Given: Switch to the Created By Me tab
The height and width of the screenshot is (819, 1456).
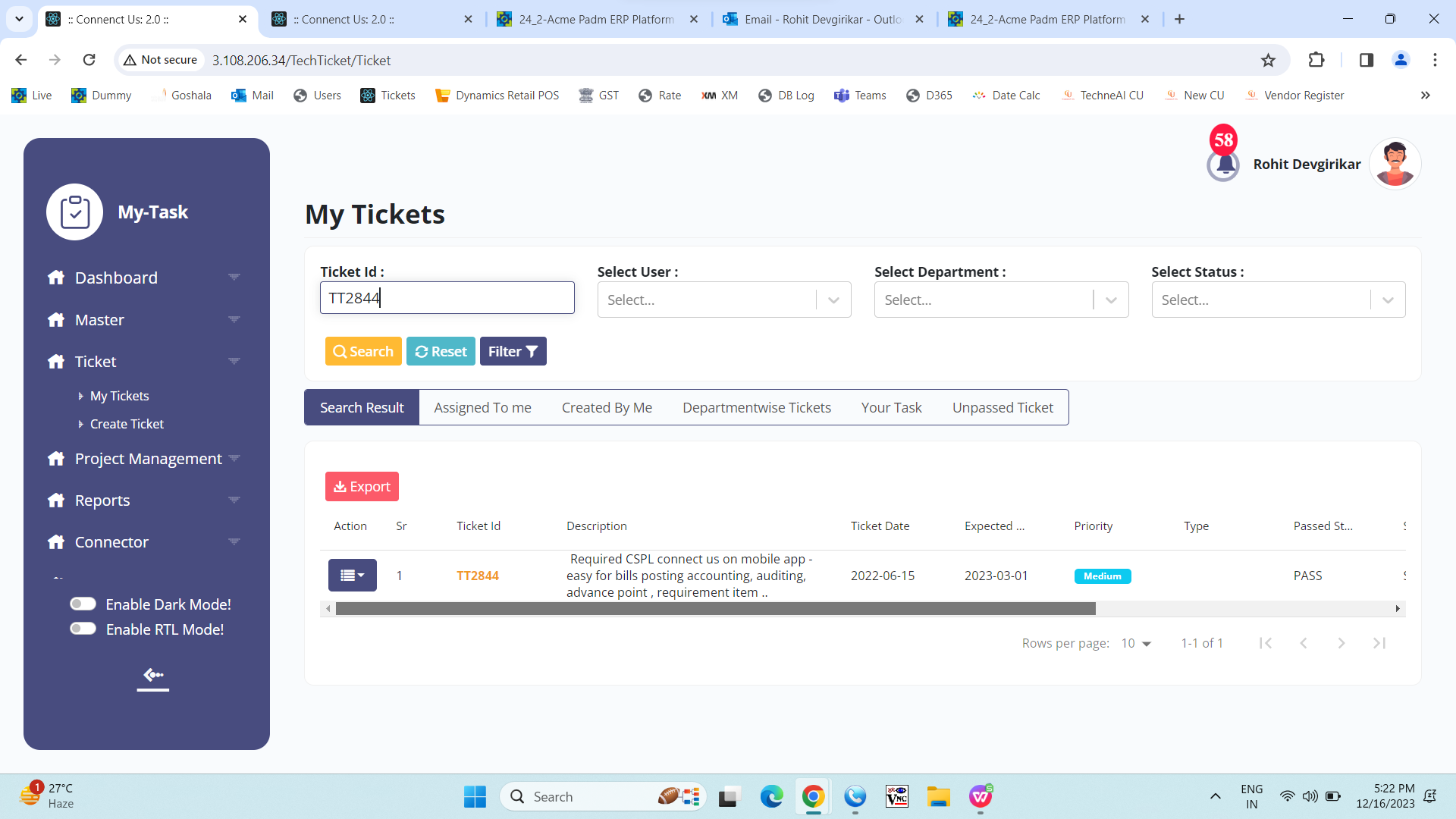Looking at the screenshot, I should click(607, 407).
